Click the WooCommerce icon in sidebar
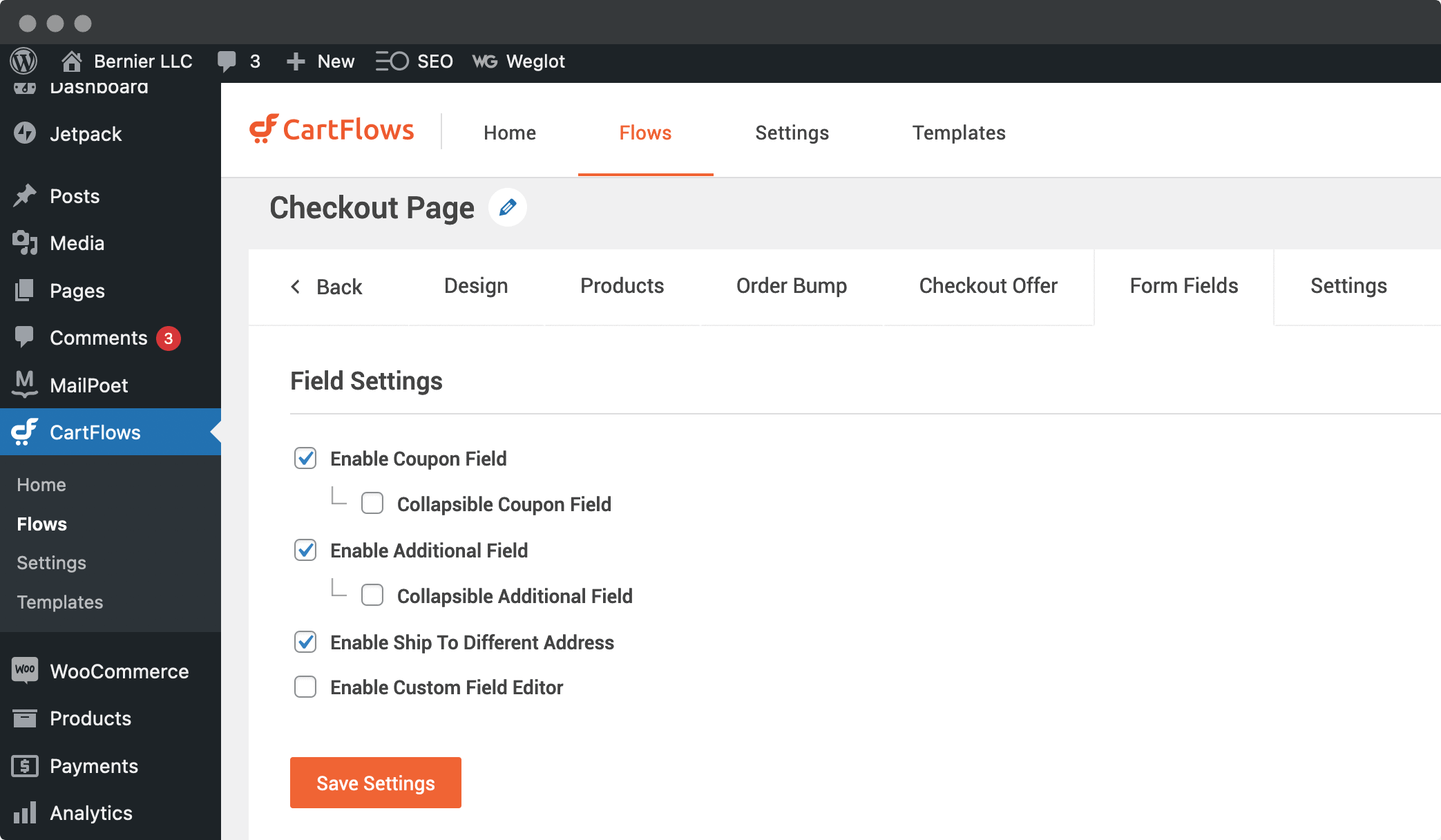The height and width of the screenshot is (840, 1441). click(25, 670)
